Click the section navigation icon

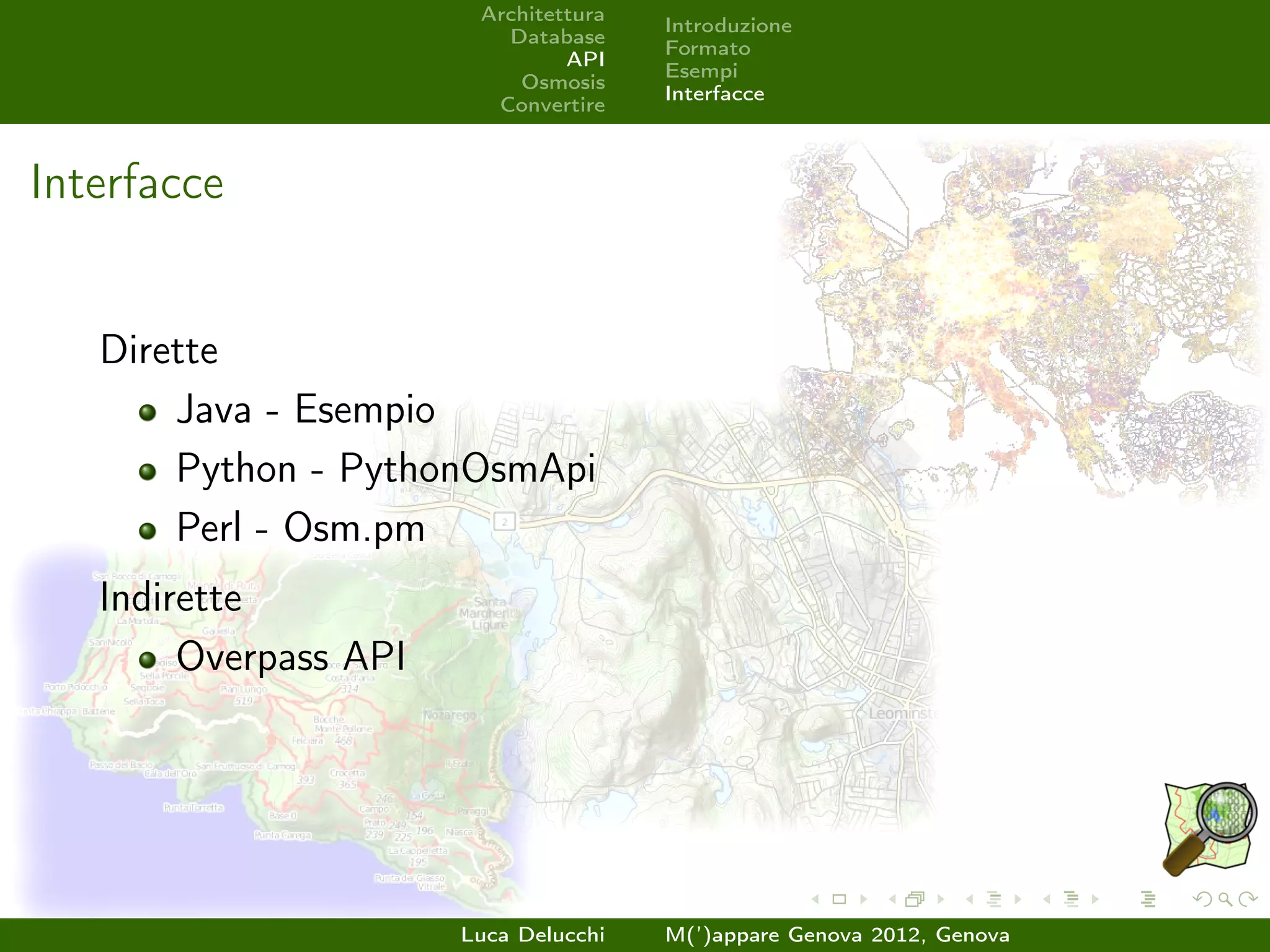(1071, 899)
